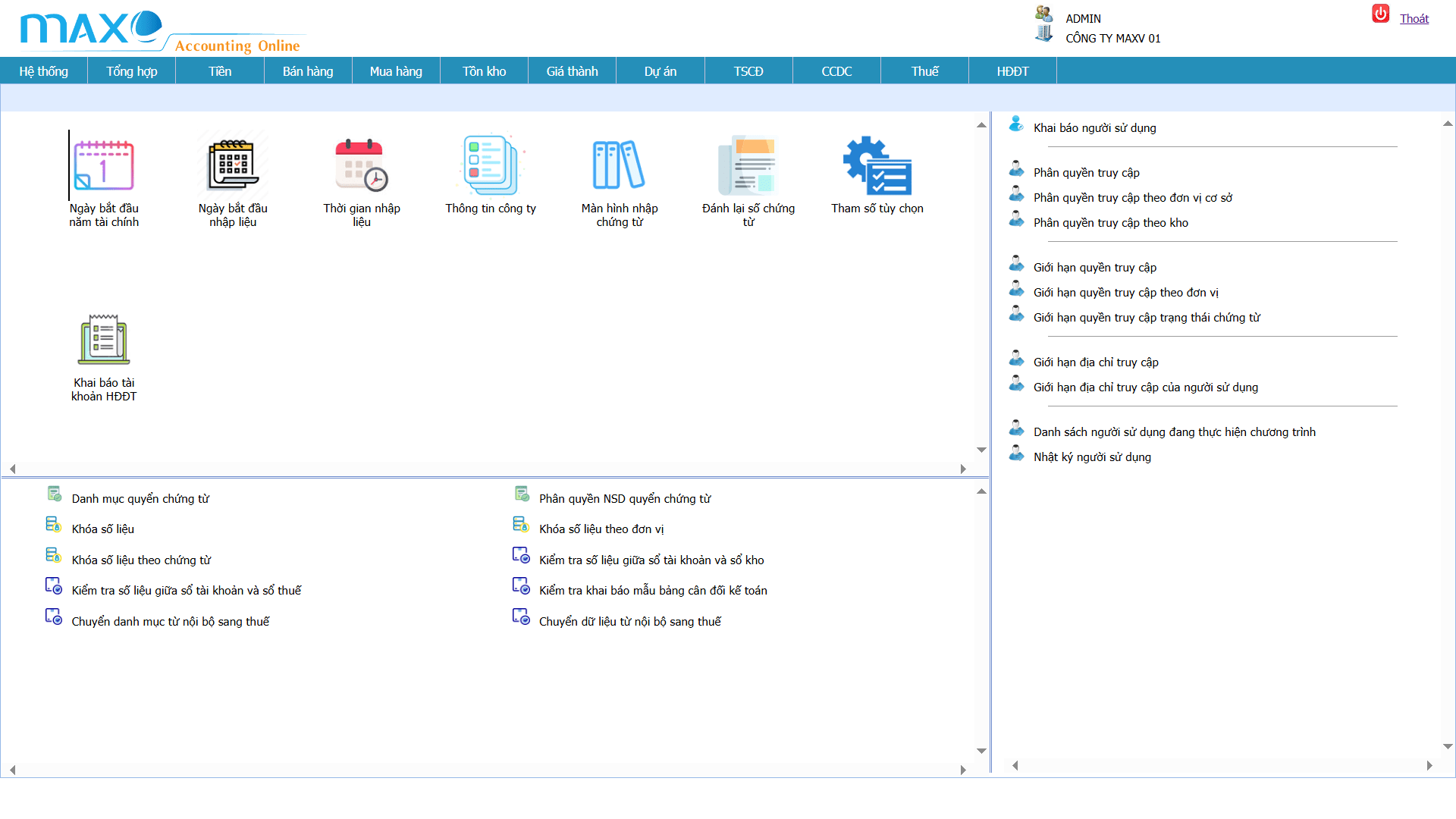This screenshot has width=1456, height=819.
Task: Click the users icon next to ADMIN
Action: coord(1044,14)
